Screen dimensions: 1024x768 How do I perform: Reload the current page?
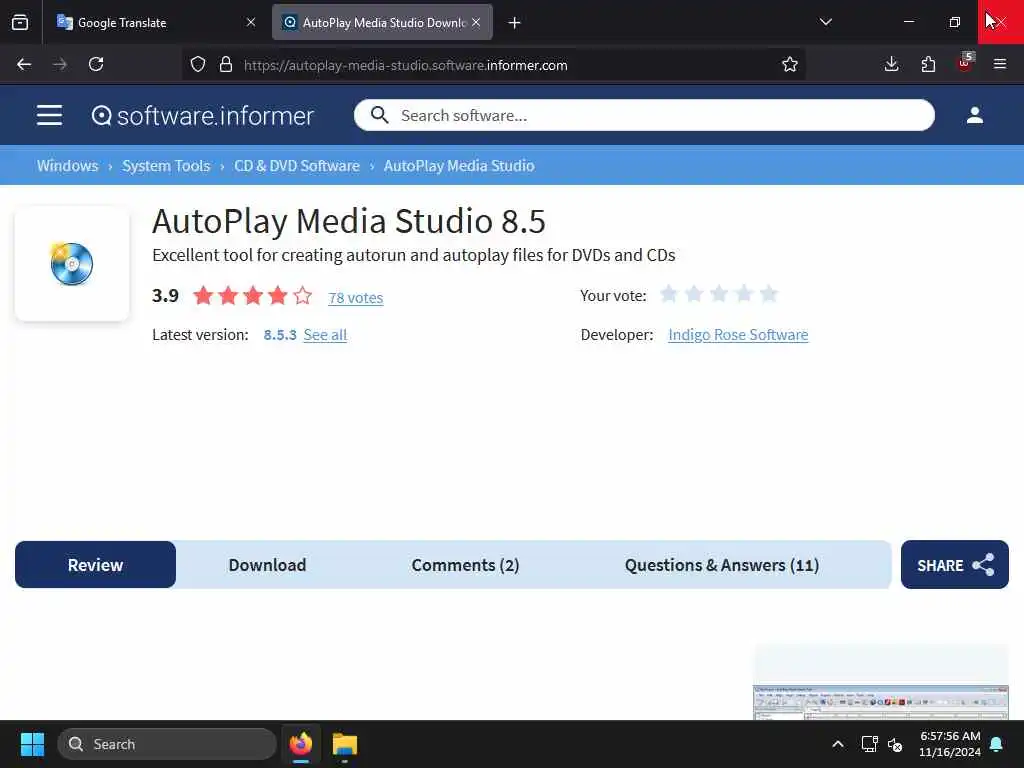tap(96, 64)
